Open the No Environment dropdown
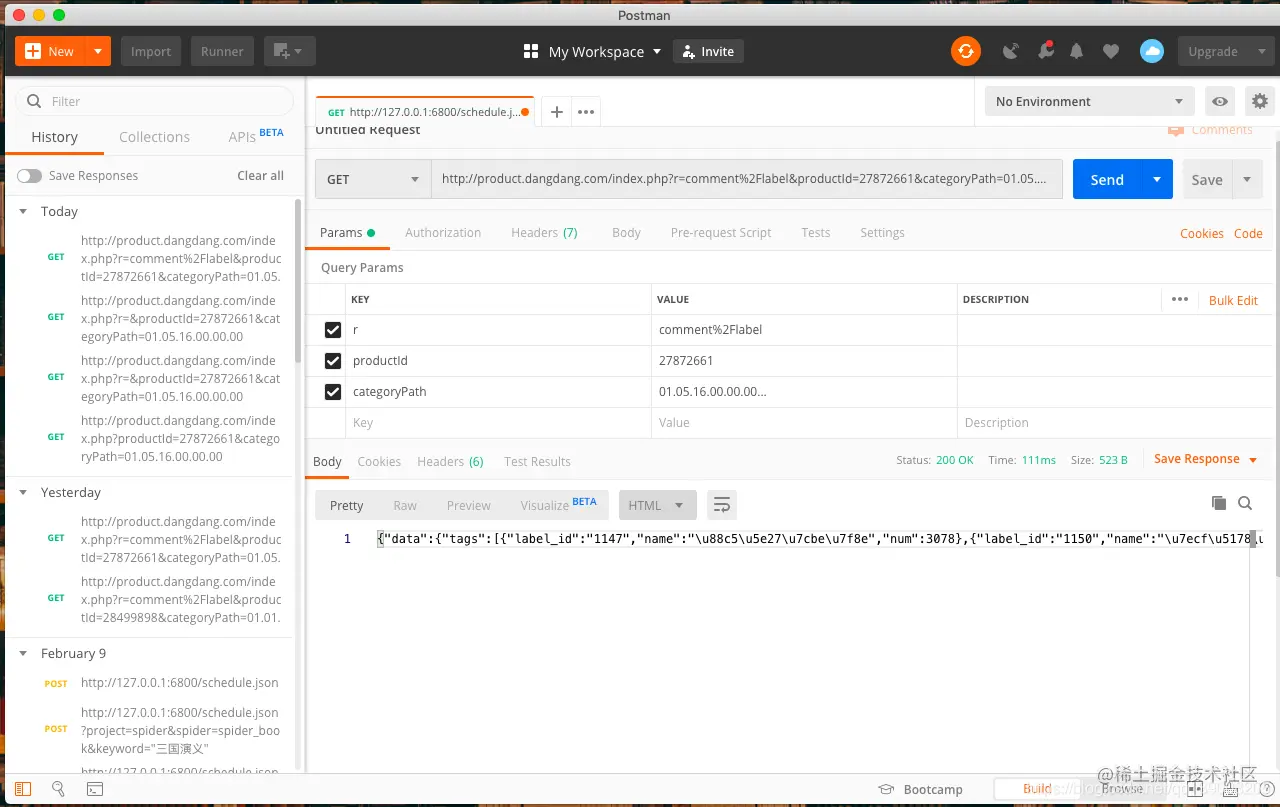The height and width of the screenshot is (807, 1280). click(1090, 101)
